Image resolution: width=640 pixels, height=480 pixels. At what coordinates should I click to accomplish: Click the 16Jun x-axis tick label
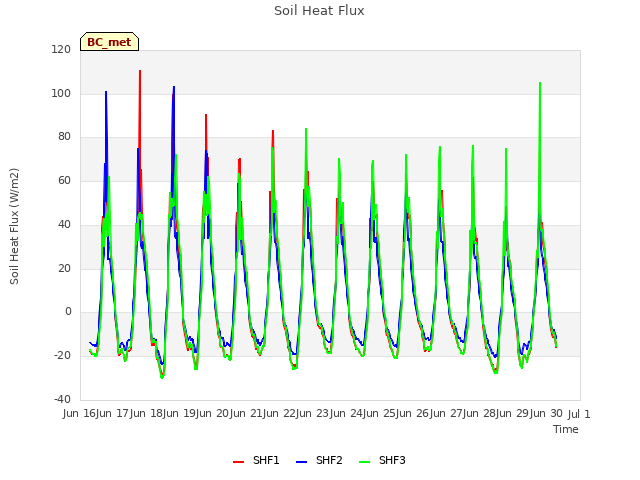click(x=97, y=414)
